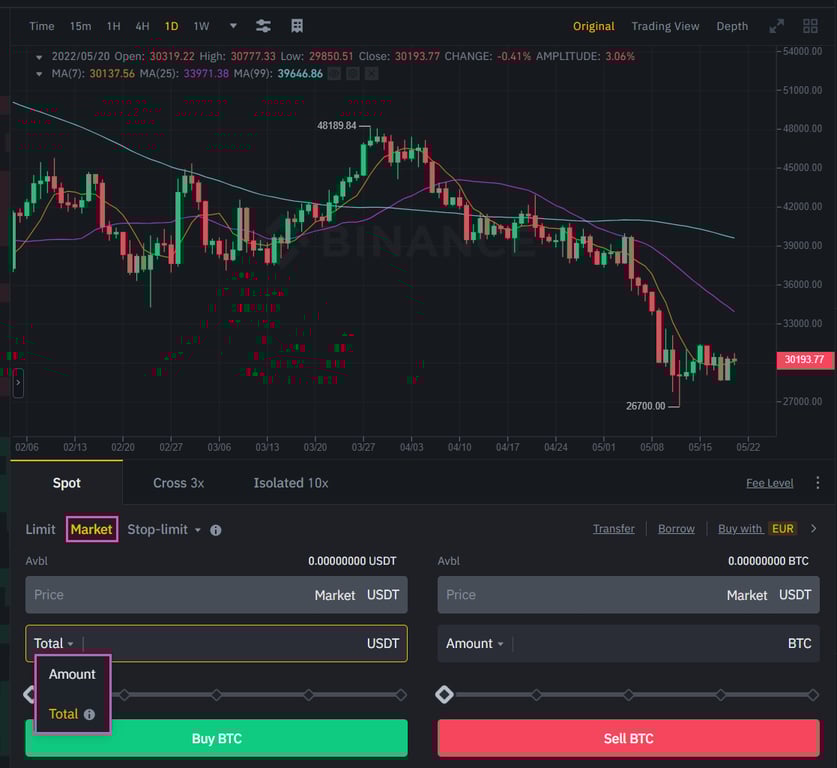Viewport: 837px width, 768px height.
Task: Collapse chart sidebar using the left-edge arrow
Action: [17, 382]
